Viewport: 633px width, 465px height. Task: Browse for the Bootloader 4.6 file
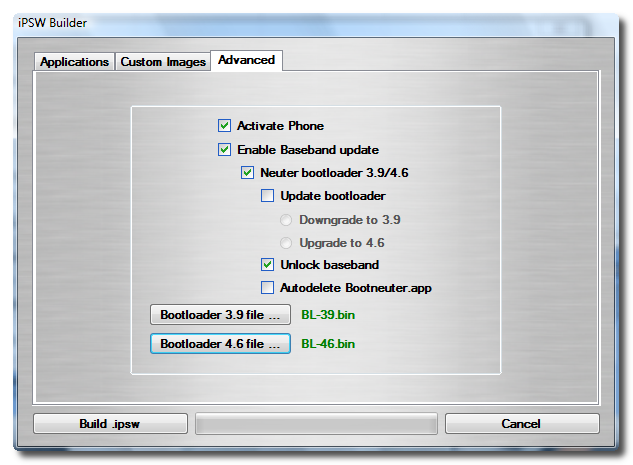[x=220, y=344]
